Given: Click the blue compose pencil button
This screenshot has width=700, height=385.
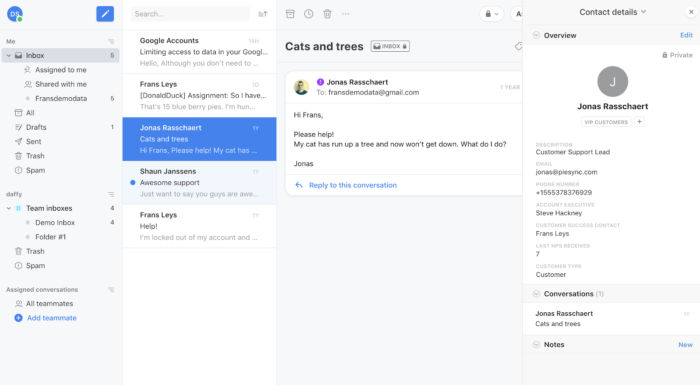Looking at the screenshot, I should click(x=105, y=14).
